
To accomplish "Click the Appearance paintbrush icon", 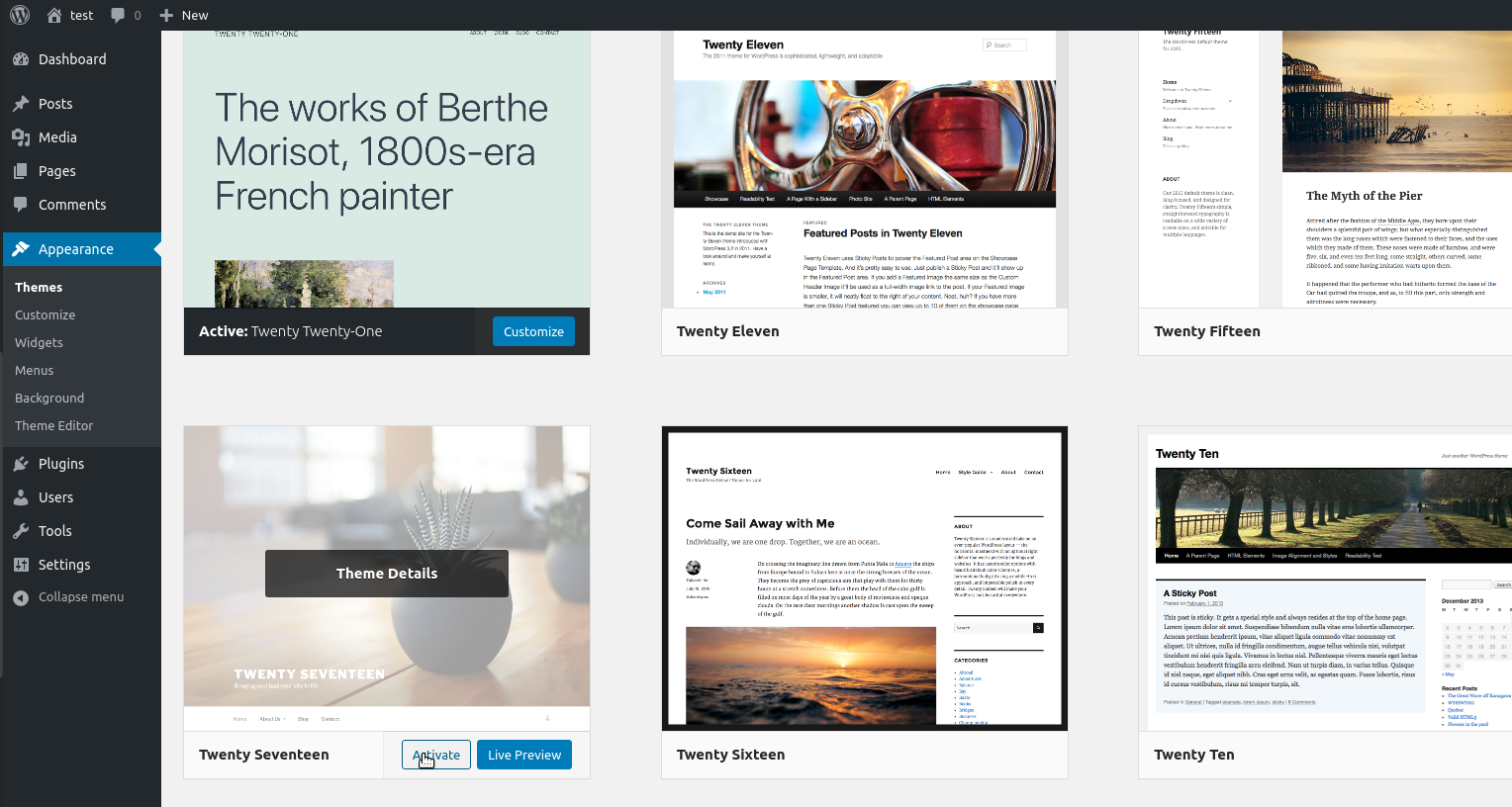I will (21, 249).
